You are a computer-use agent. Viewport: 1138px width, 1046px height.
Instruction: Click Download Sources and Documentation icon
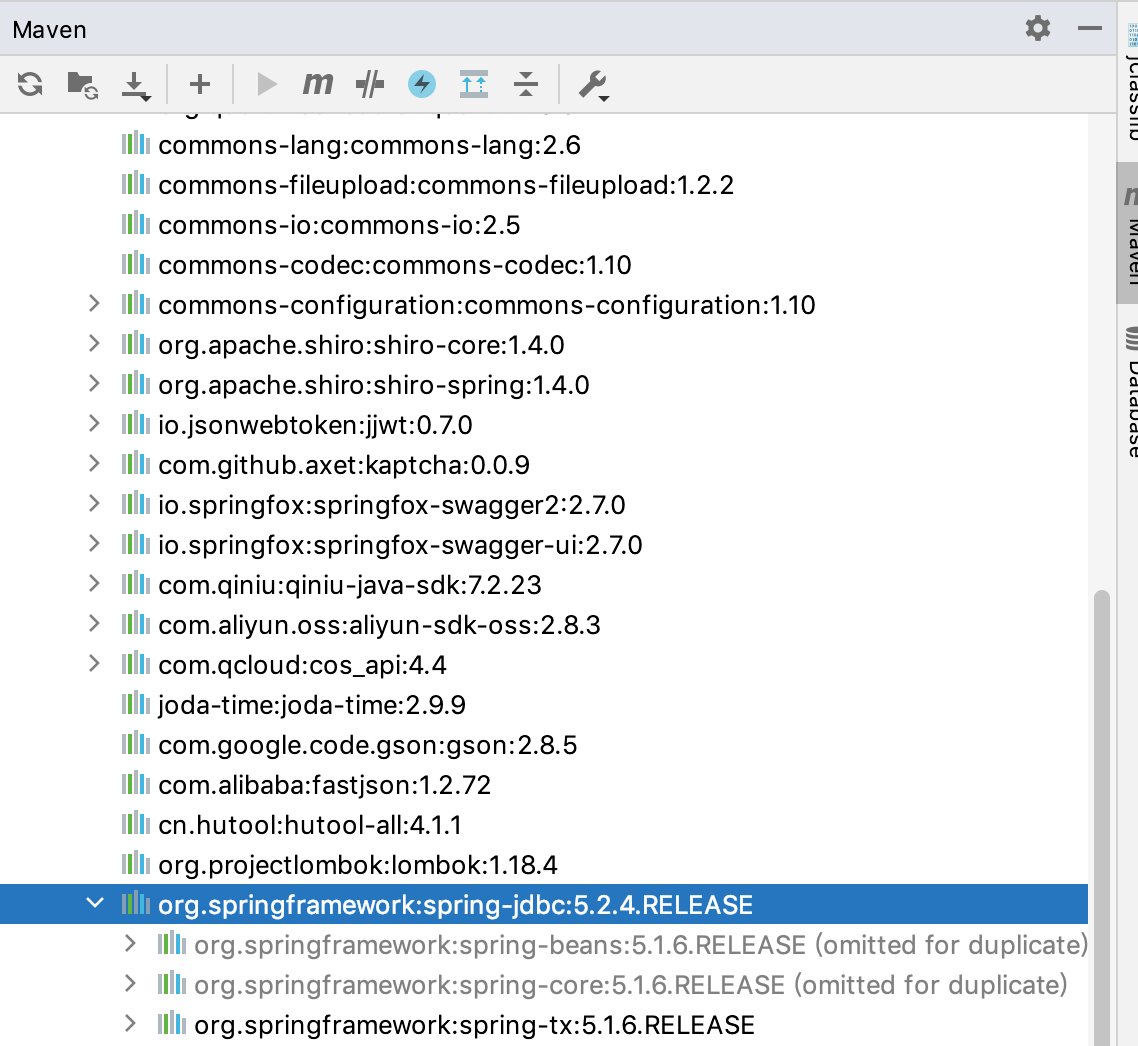tap(136, 86)
